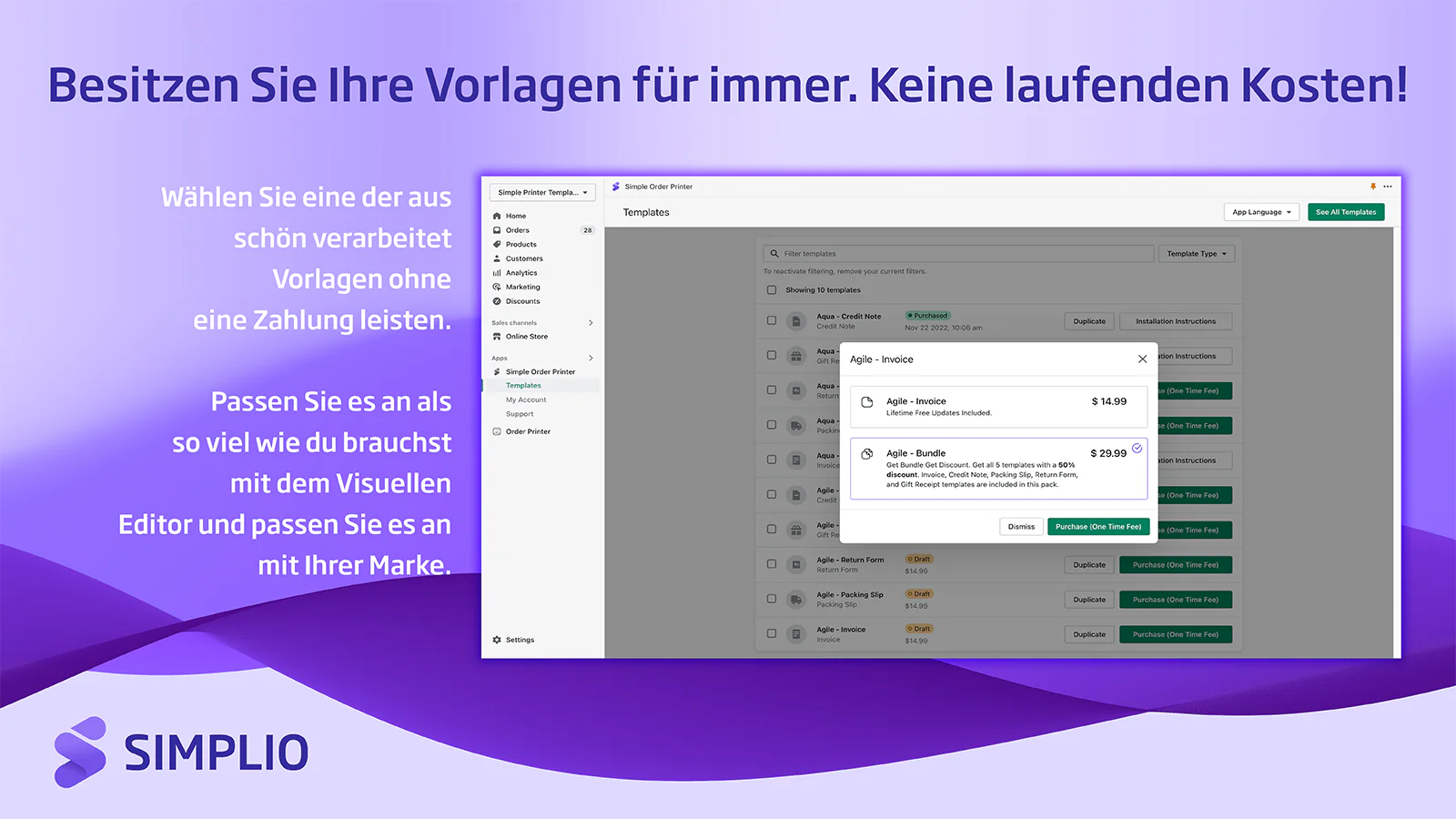Click the Order Printer app icon in sidebar

[497, 431]
